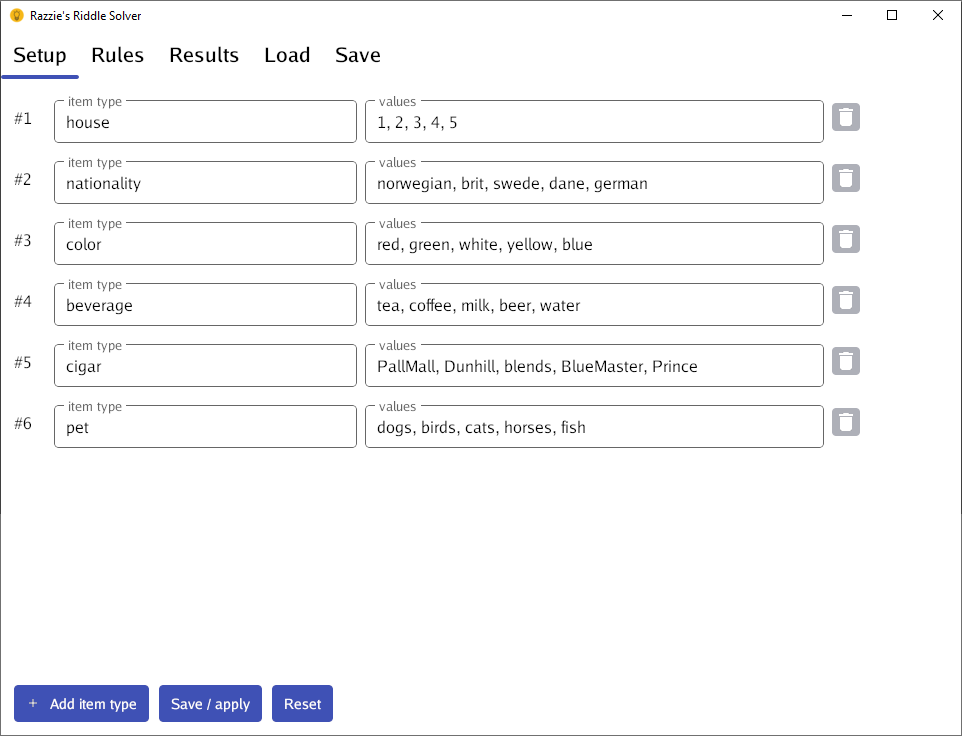Viewport: 962px width, 736px height.
Task: Open the Rules tab
Action: point(118,55)
